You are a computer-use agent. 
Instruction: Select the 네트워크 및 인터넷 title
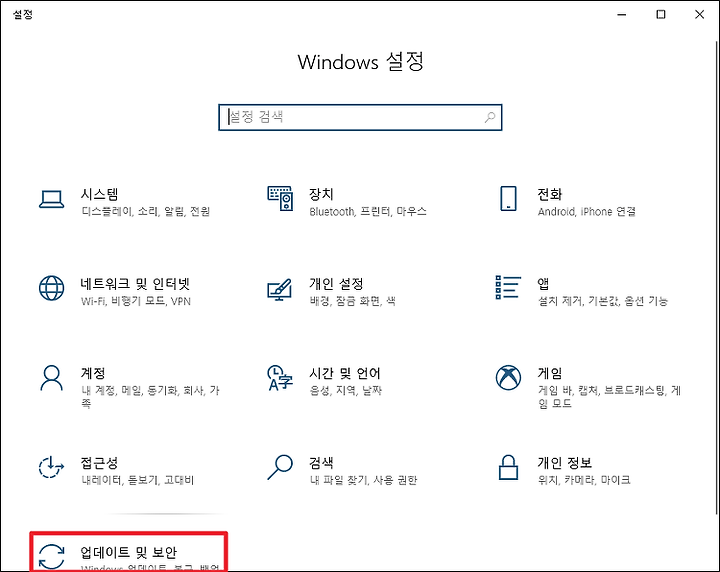tap(135, 284)
